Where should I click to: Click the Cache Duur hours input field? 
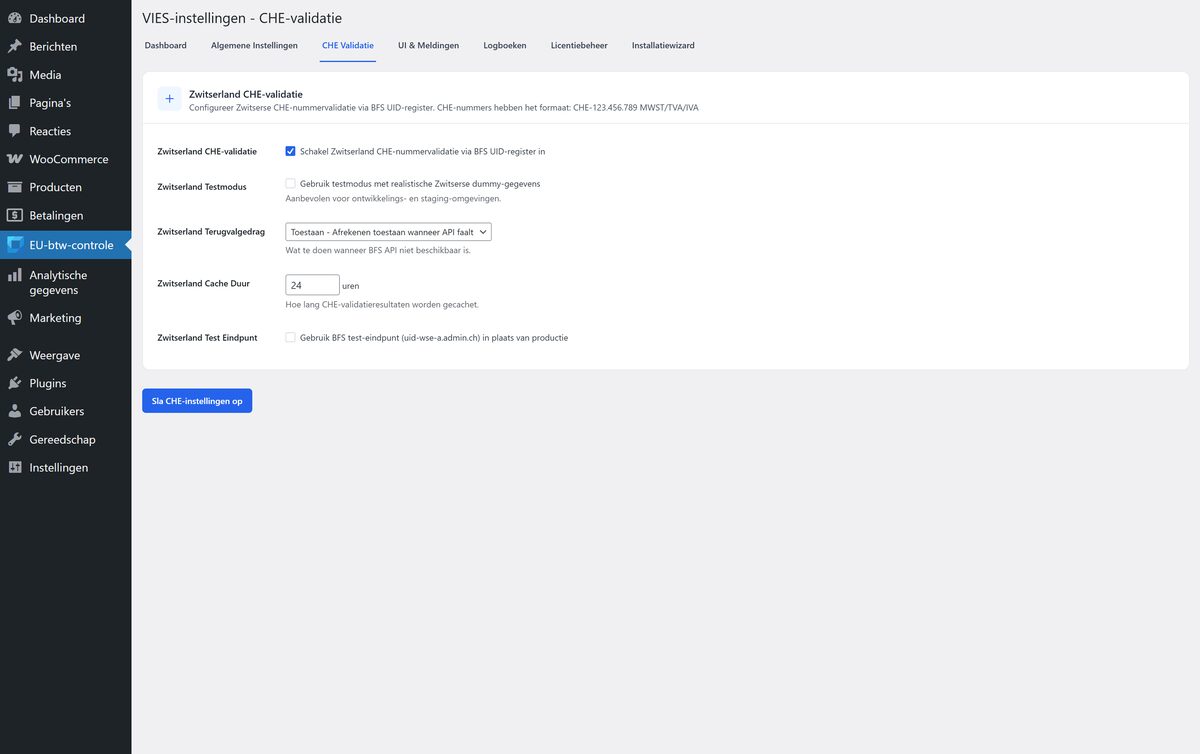tap(312, 285)
